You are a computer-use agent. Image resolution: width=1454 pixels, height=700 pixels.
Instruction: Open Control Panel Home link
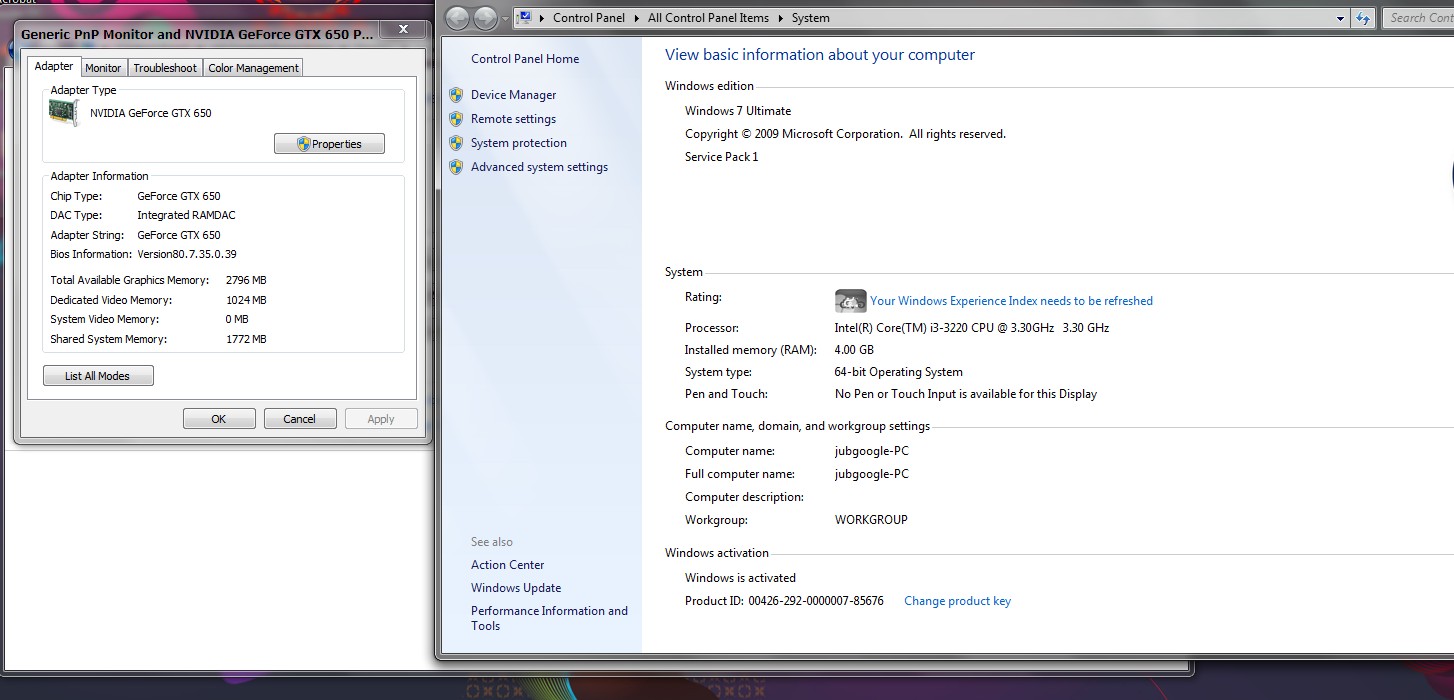coord(525,59)
